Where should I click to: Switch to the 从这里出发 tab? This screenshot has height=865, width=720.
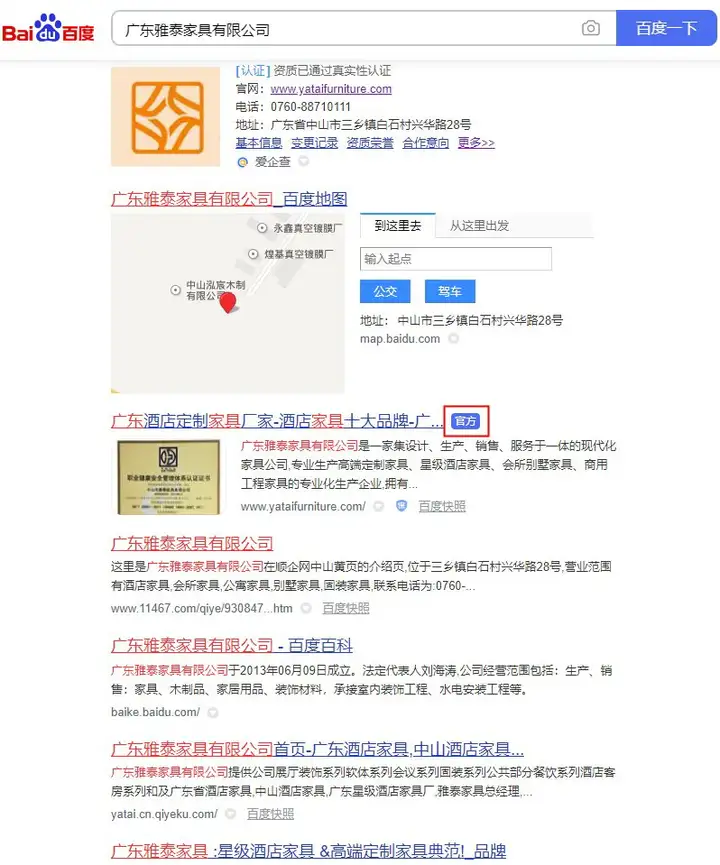479,226
